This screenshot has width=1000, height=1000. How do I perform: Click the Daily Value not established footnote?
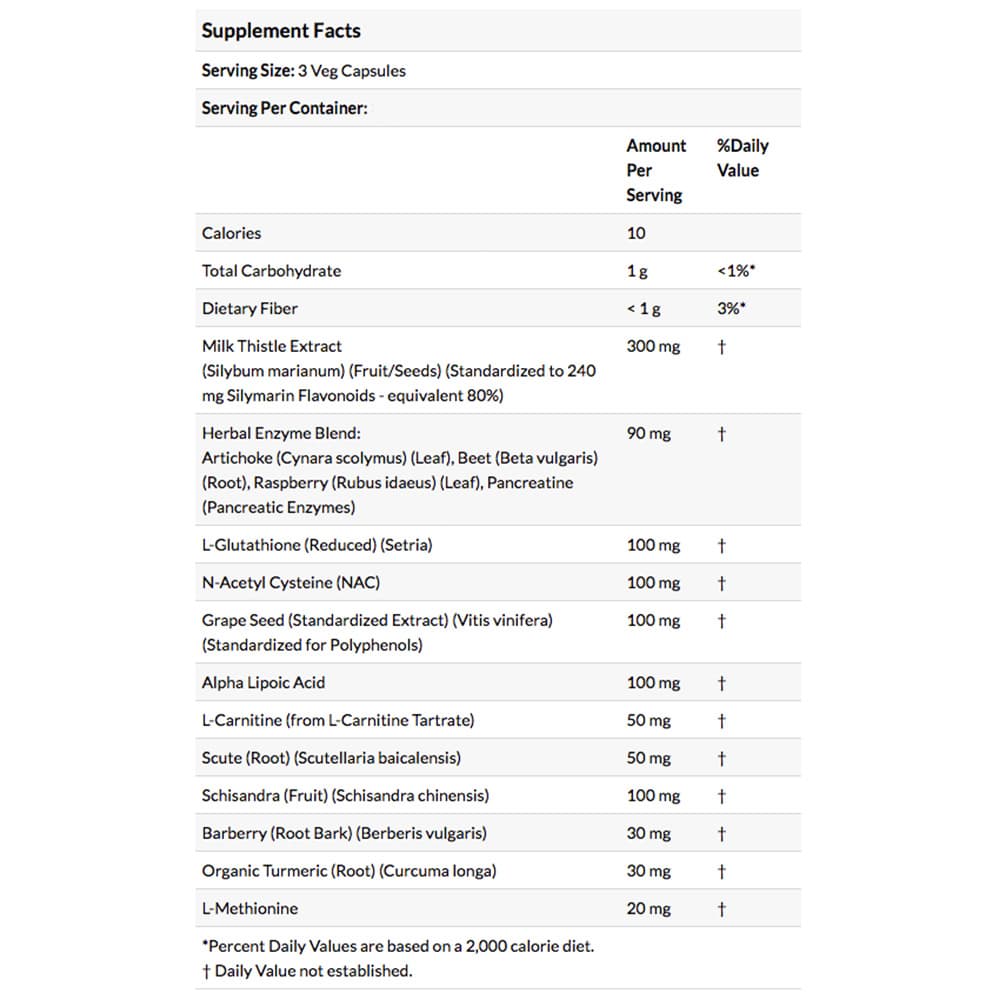[307, 971]
